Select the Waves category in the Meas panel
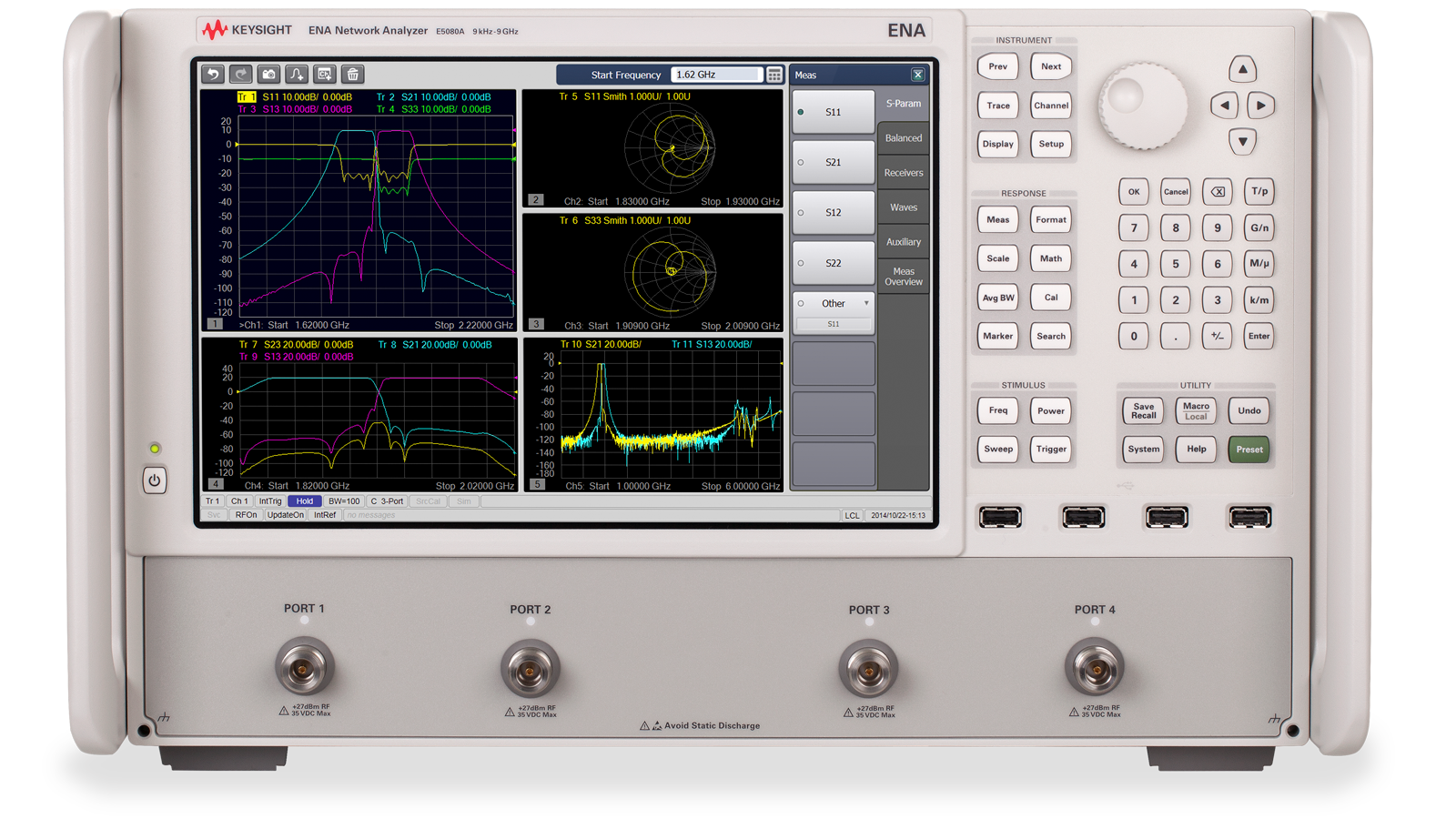The width and height of the screenshot is (1456, 819). 904,207
